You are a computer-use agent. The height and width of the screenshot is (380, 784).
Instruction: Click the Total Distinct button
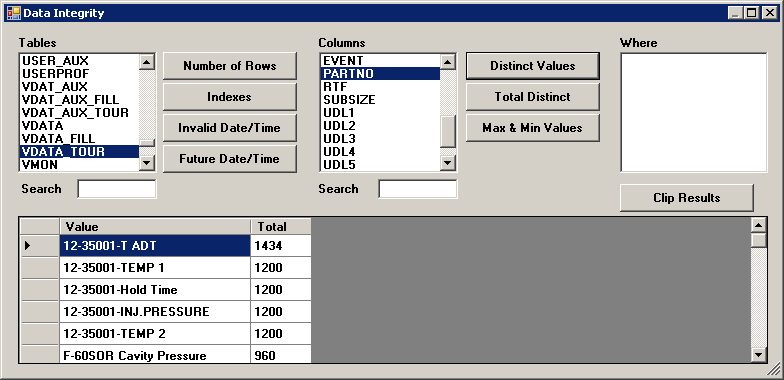tap(532, 97)
